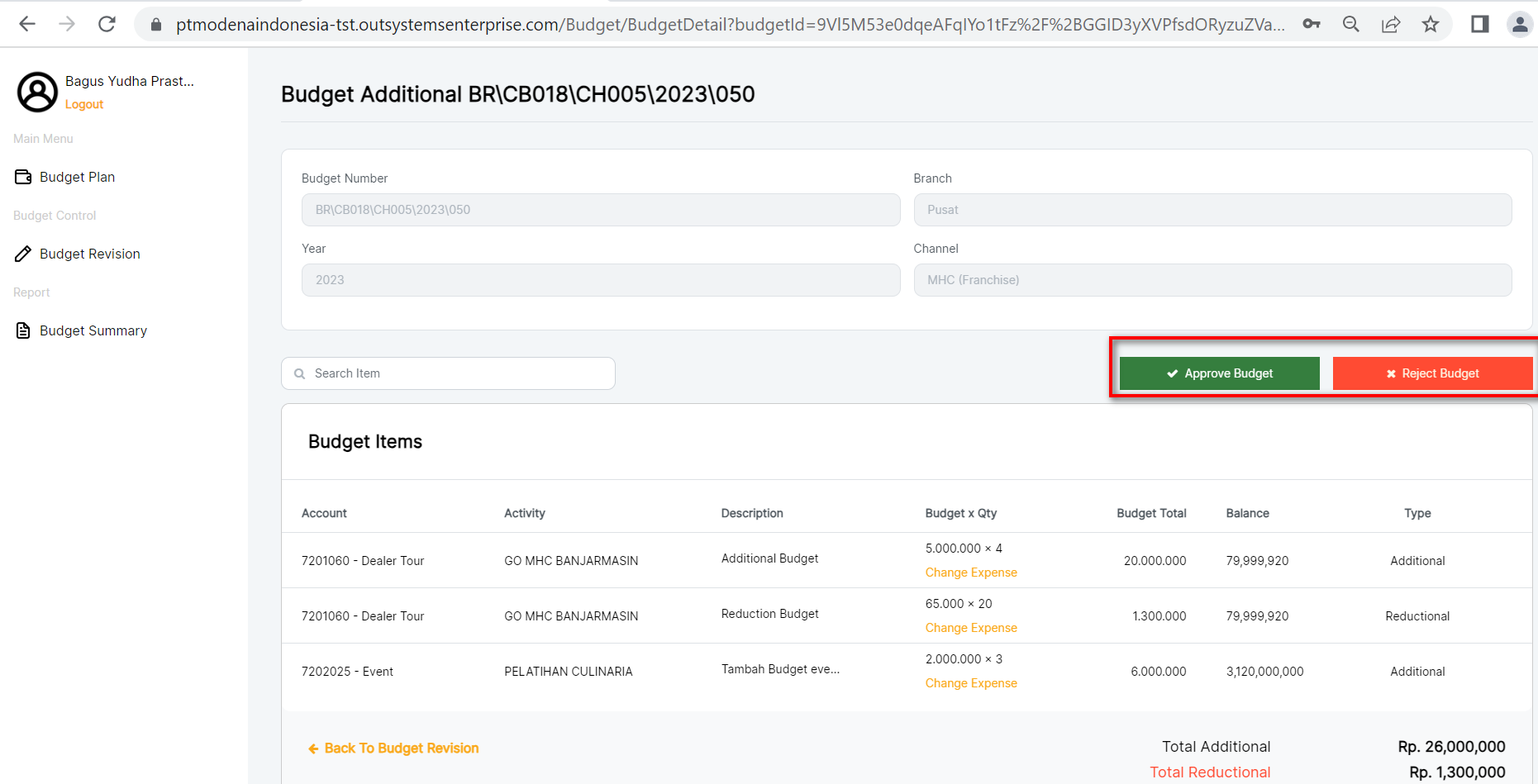Click the user profile avatar icon
This screenshot has height=784, width=1538.
click(37, 92)
